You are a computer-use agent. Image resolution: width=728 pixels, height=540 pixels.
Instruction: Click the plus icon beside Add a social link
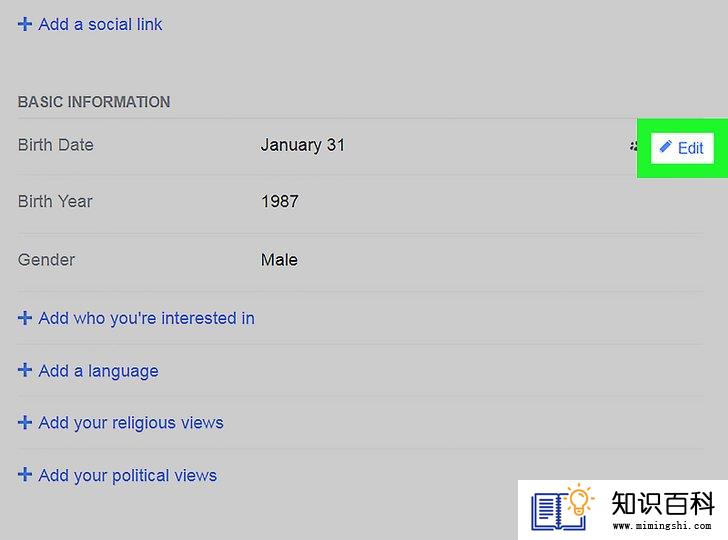click(25, 24)
